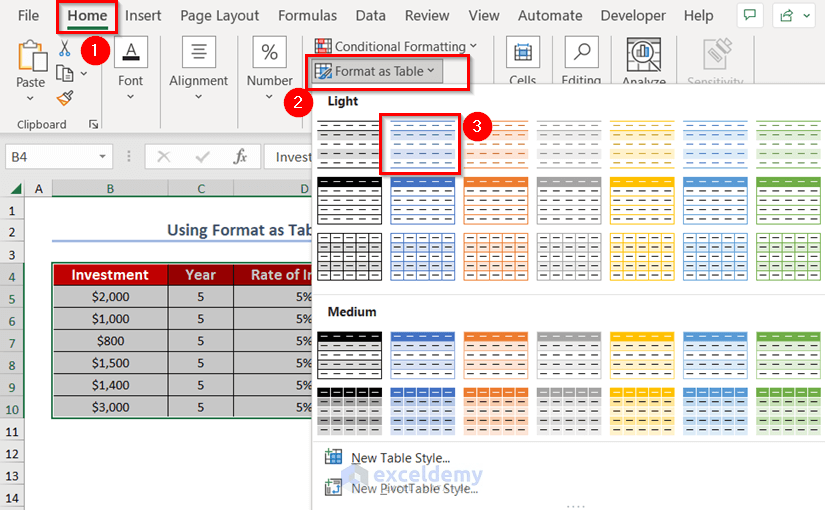Click the Share icon button

coord(787,16)
